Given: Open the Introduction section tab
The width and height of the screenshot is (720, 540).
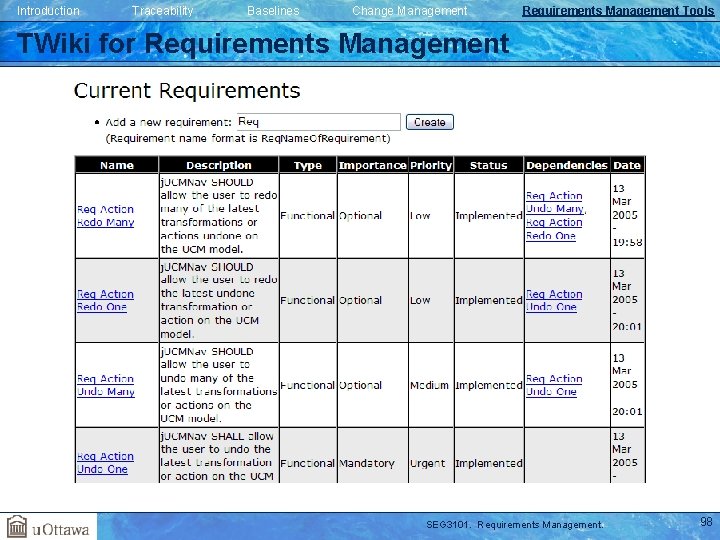Looking at the screenshot, I should coord(48,11).
